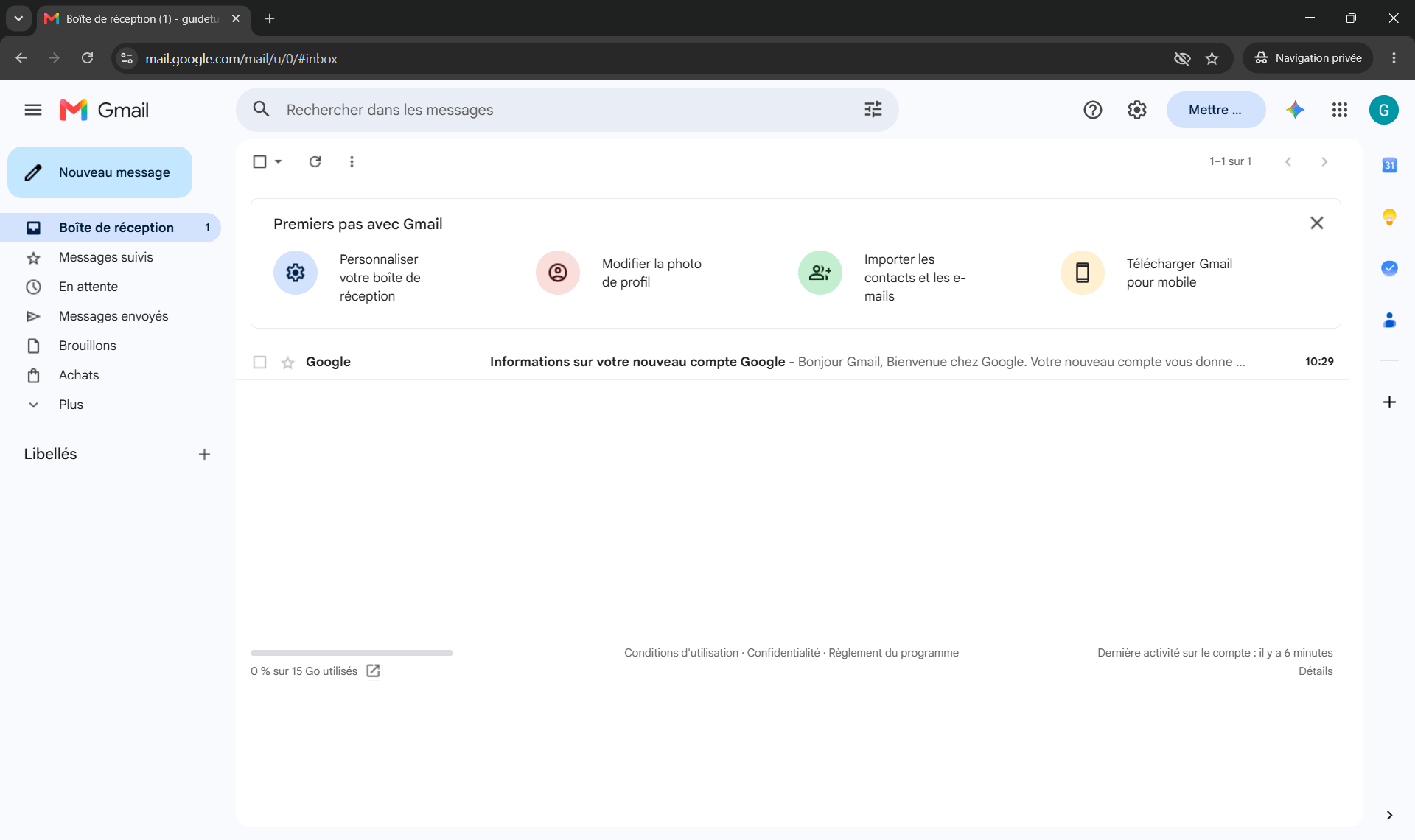Click the Mettre ... upgrade button
This screenshot has width=1415, height=840.
[x=1216, y=110]
